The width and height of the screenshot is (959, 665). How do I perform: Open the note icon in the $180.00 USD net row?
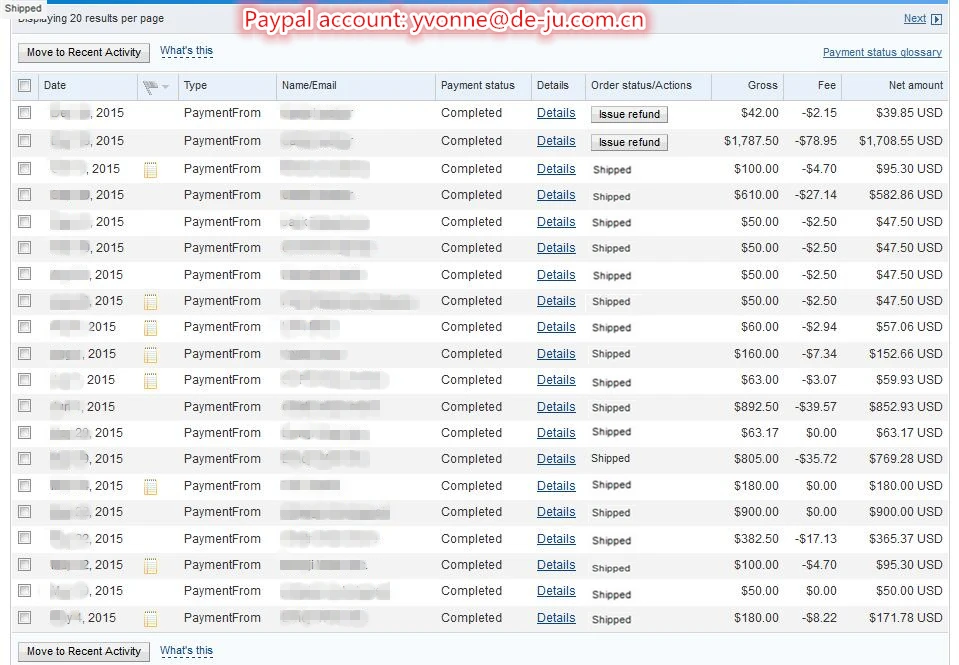pos(150,486)
